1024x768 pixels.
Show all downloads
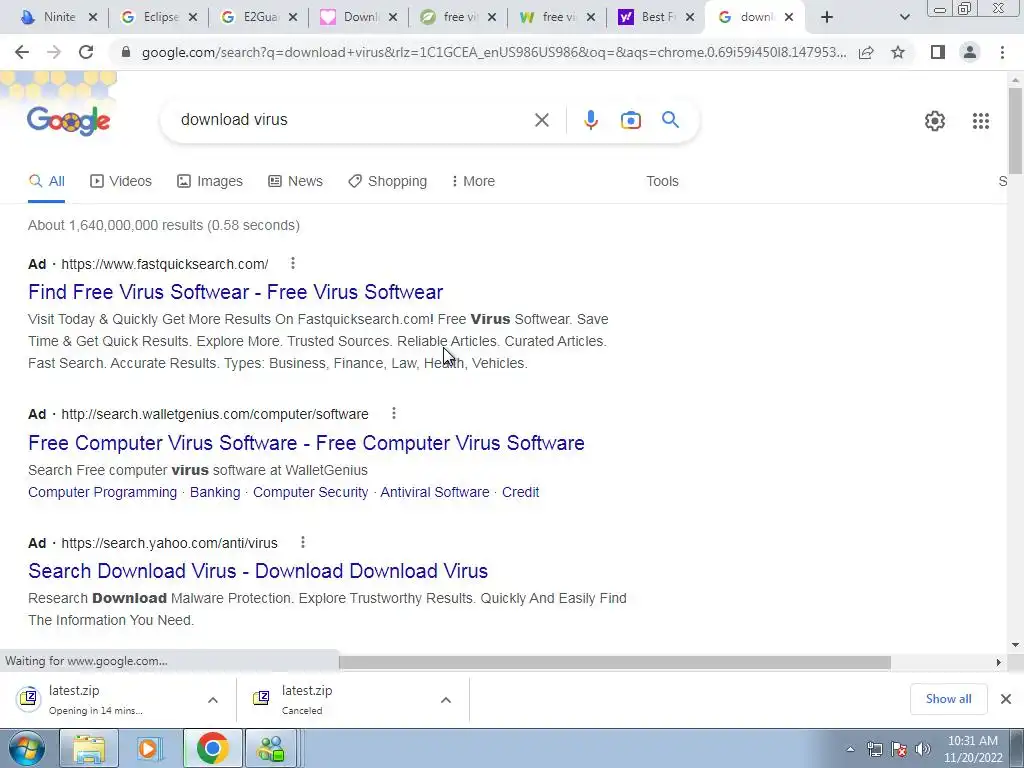(x=948, y=699)
